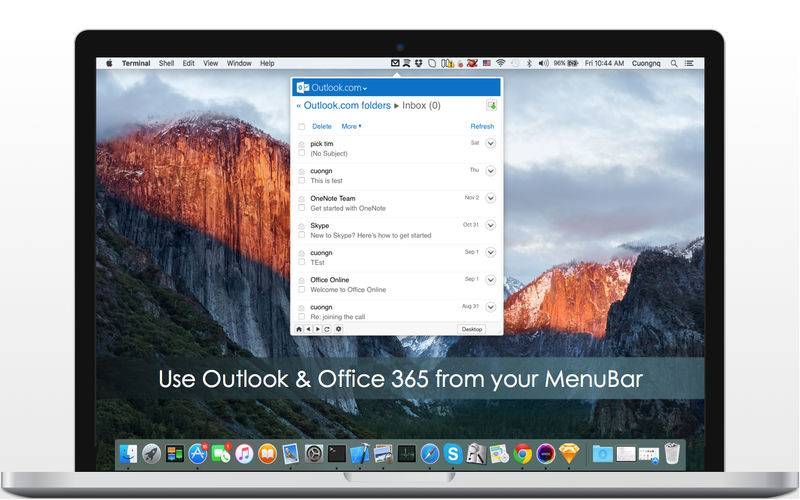Viewport: 800px width, 500px height.
Task: Click the Refresh link
Action: coord(482,126)
